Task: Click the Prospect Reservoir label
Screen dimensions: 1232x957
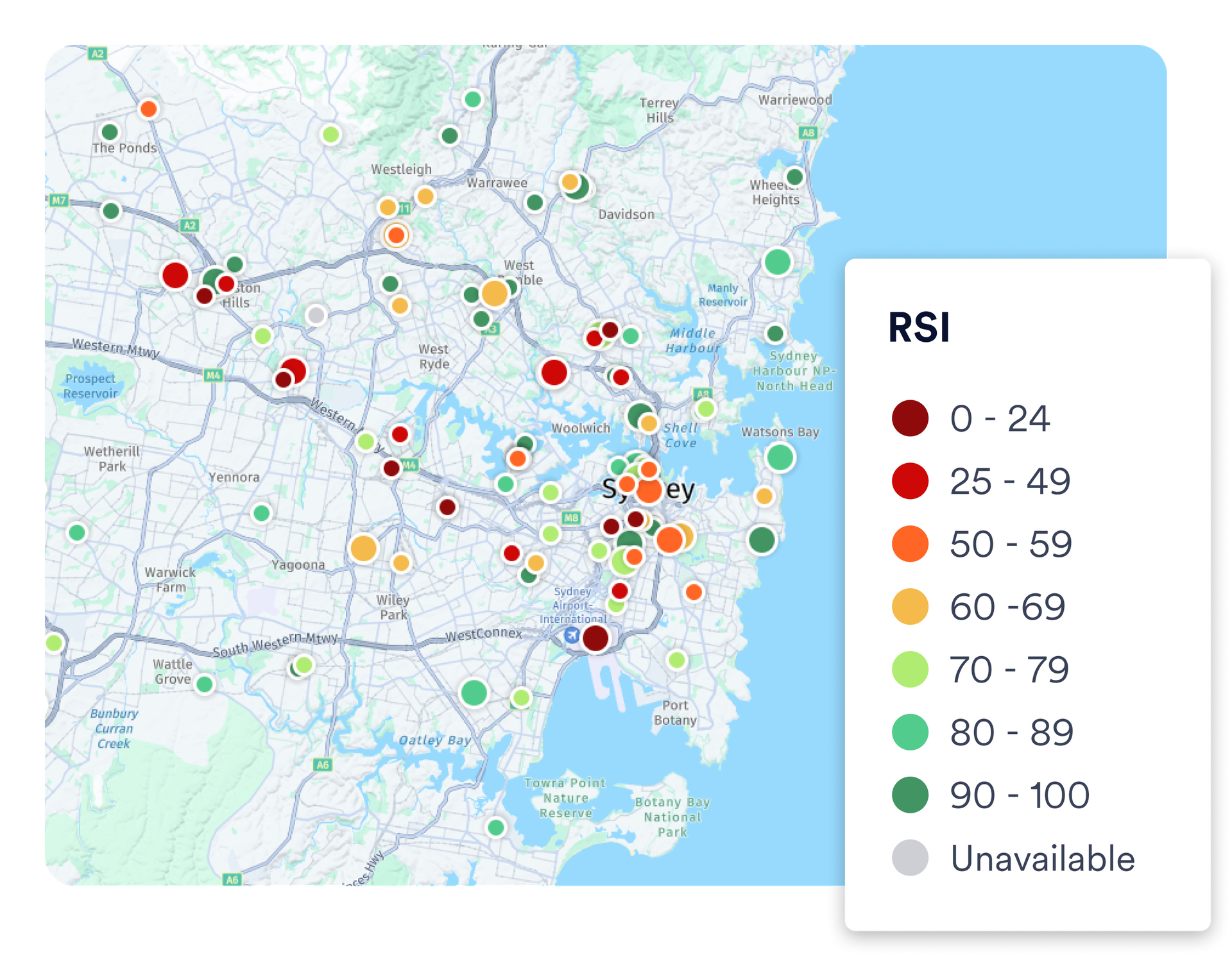Action: click(x=90, y=385)
